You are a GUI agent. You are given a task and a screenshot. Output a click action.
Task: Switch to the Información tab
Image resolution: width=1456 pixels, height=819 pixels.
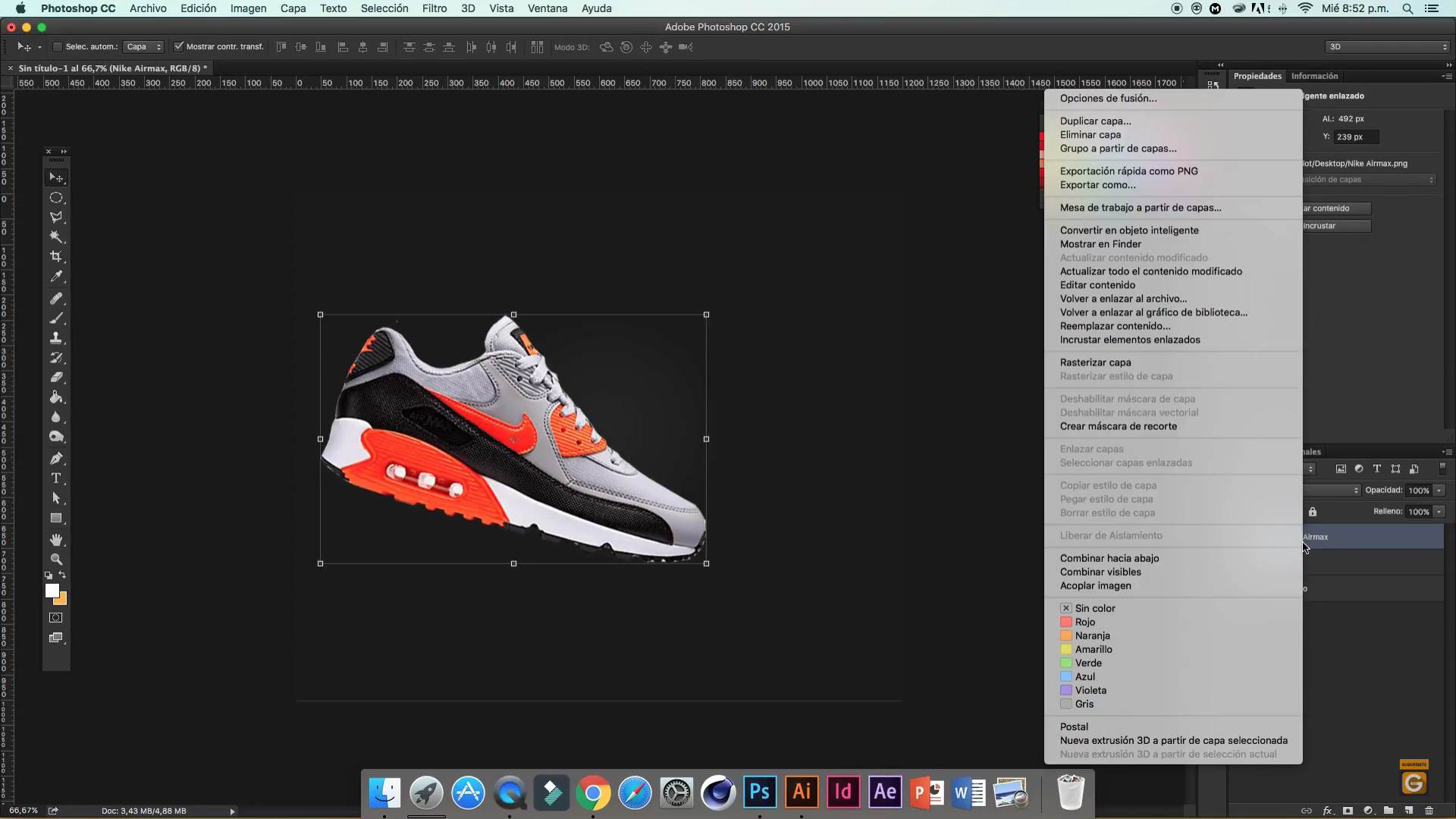coord(1314,76)
